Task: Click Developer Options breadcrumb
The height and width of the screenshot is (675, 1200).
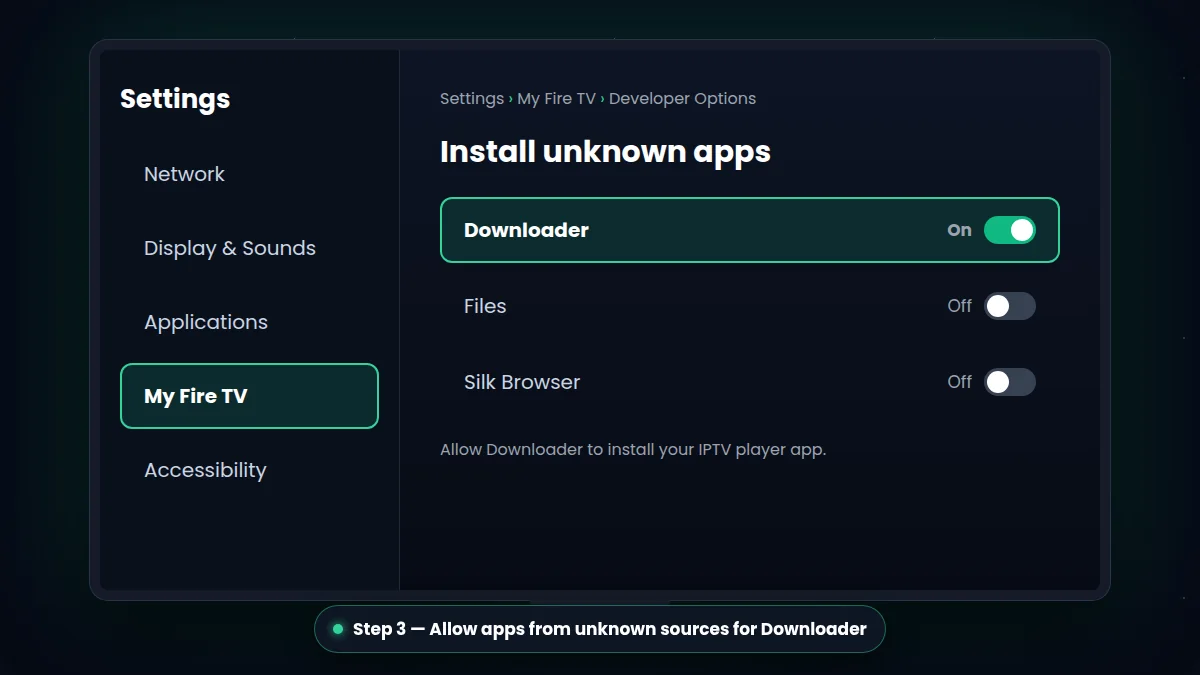Action: [682, 98]
